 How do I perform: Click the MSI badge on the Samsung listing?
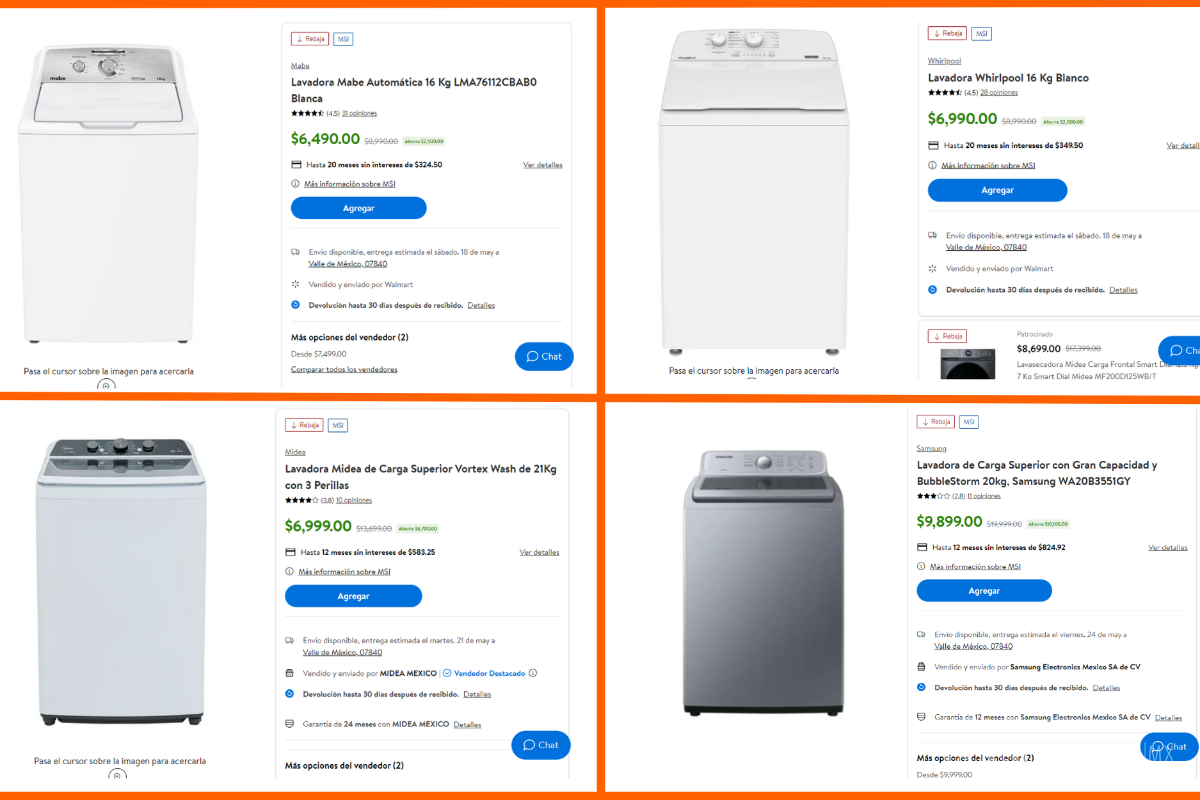[968, 421]
